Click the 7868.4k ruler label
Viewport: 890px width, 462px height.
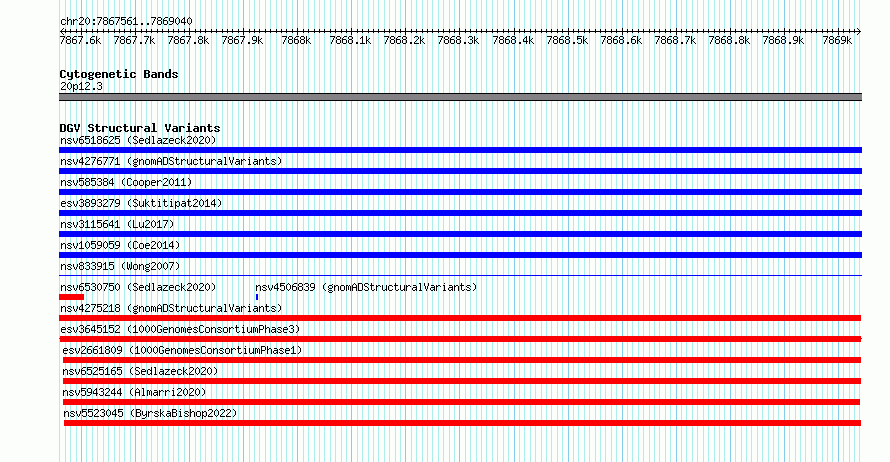coord(513,41)
